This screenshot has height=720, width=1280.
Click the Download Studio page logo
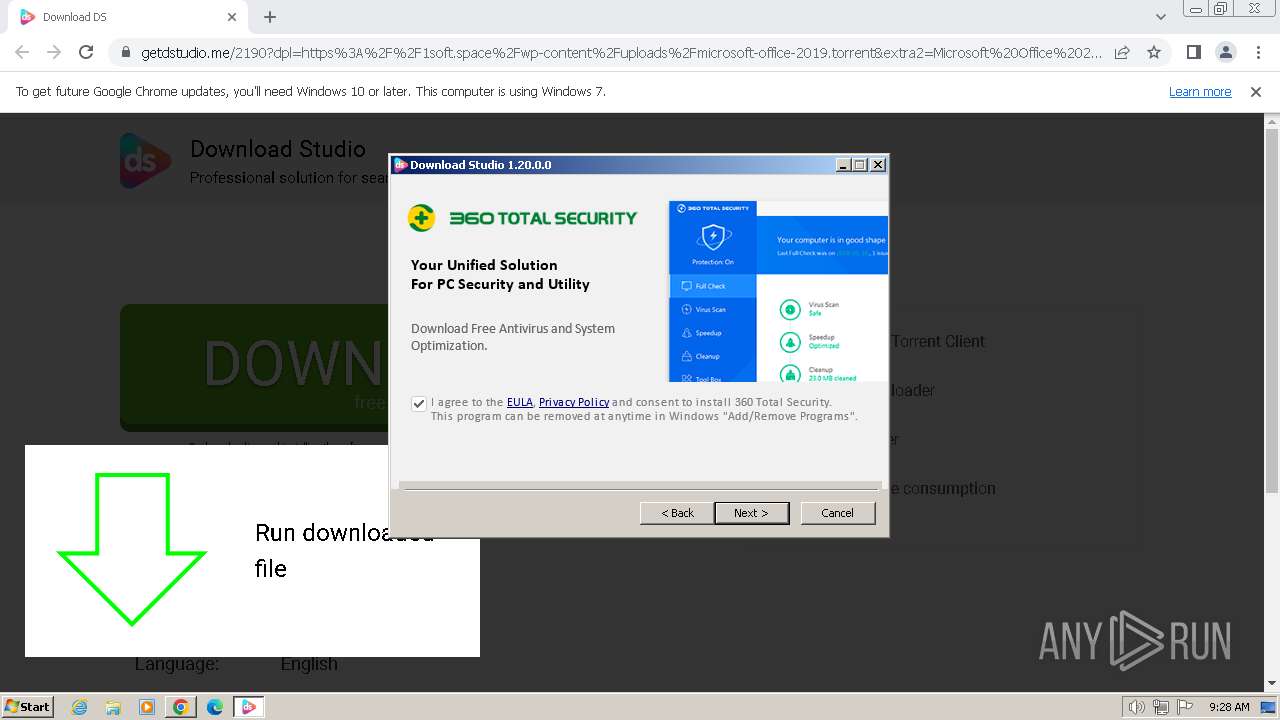(x=145, y=161)
